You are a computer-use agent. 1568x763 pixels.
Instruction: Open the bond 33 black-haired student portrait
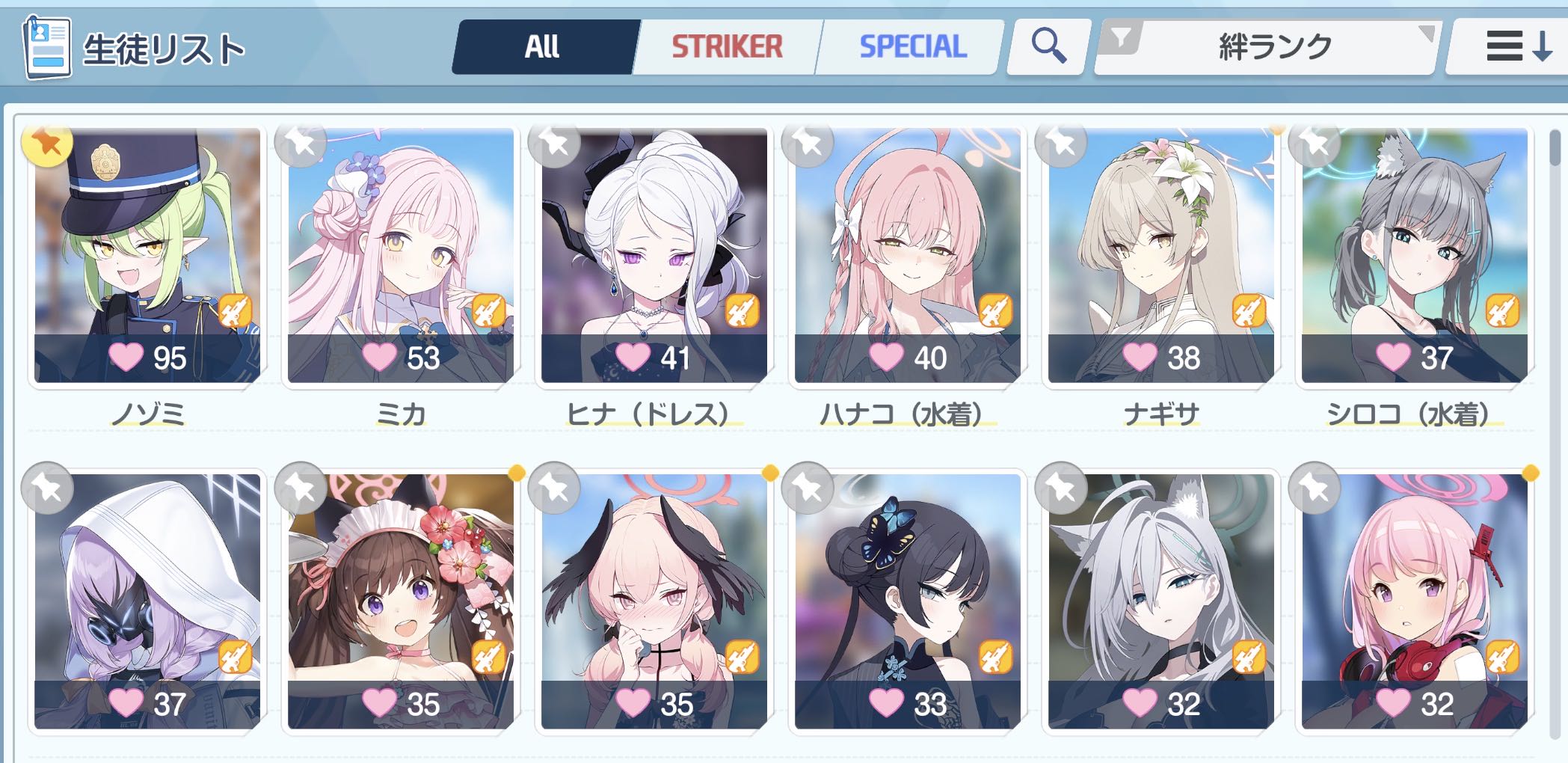[x=907, y=601]
